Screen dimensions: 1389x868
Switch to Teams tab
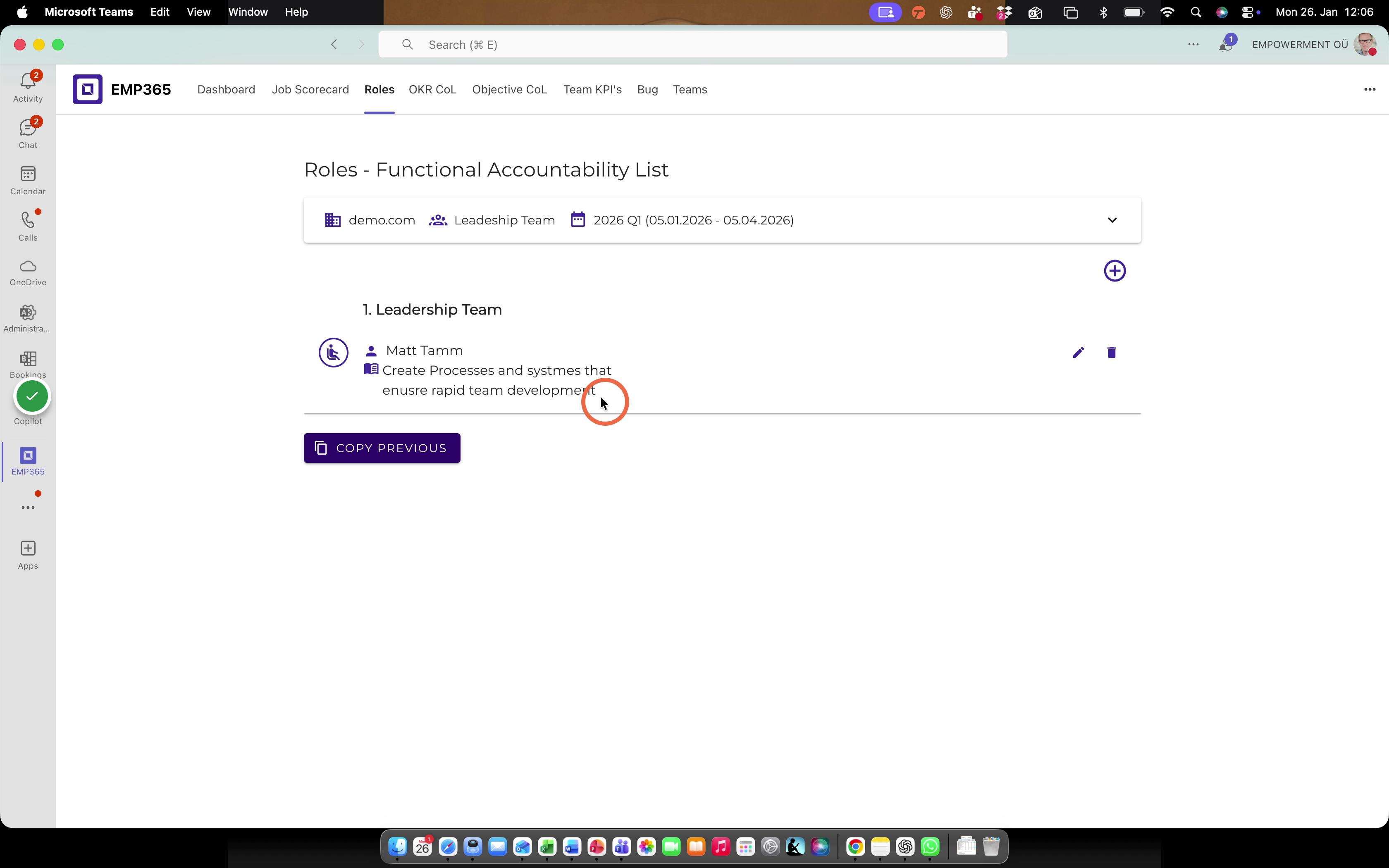pos(690,90)
